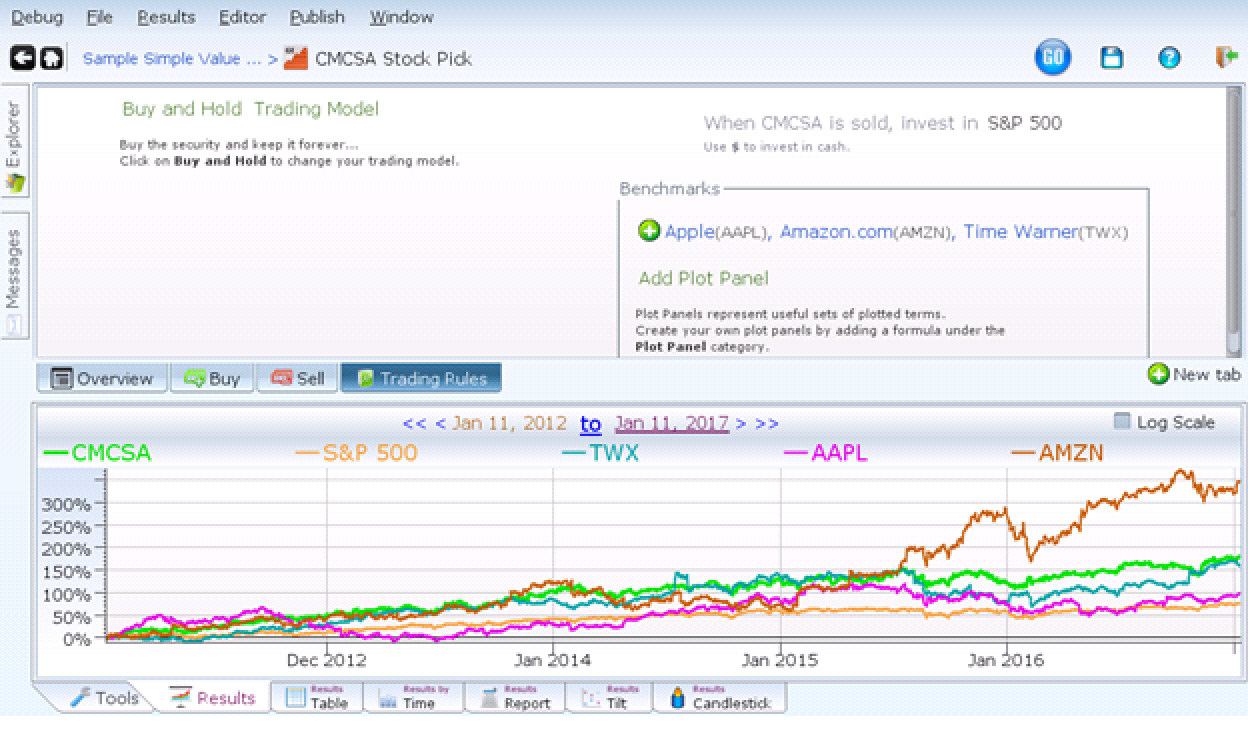Click the 'to' date range link
Image resolution: width=1248 pixels, height=740 pixels.
tap(591, 424)
